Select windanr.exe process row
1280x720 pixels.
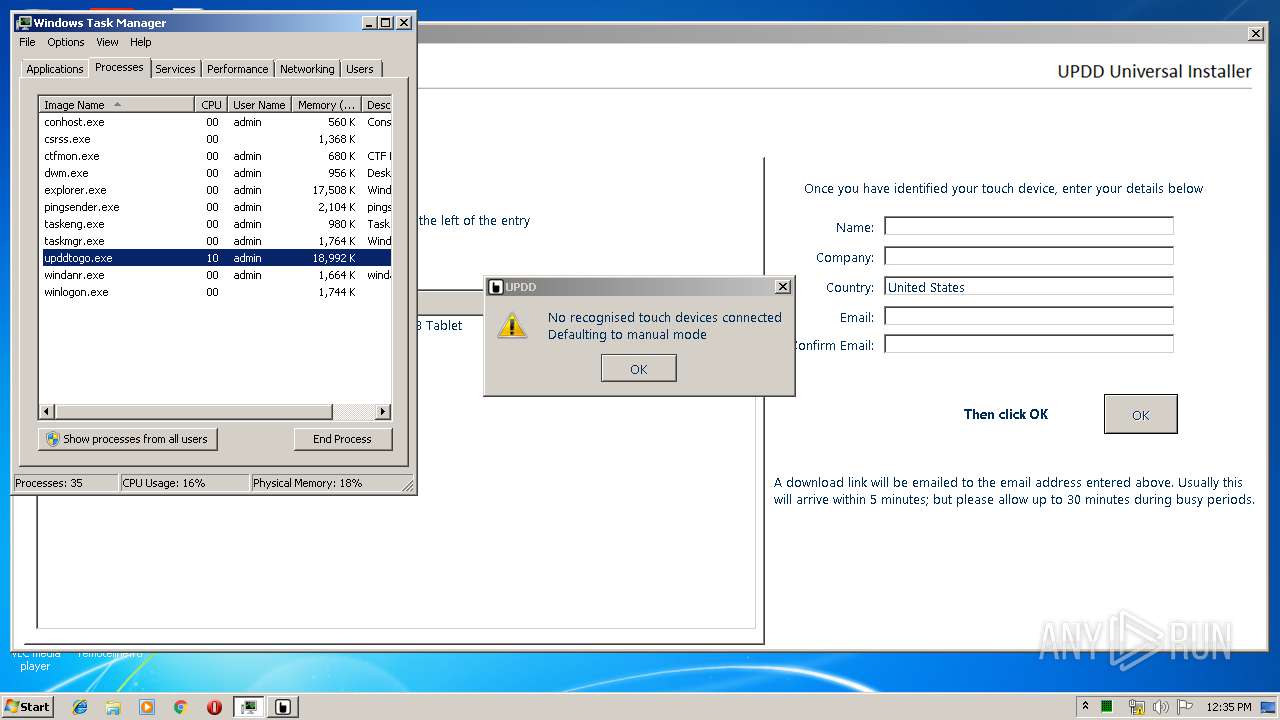point(215,275)
